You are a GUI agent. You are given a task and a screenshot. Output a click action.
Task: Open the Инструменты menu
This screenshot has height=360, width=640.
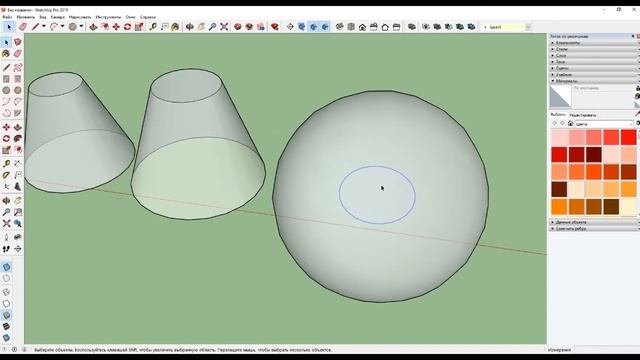pos(108,17)
